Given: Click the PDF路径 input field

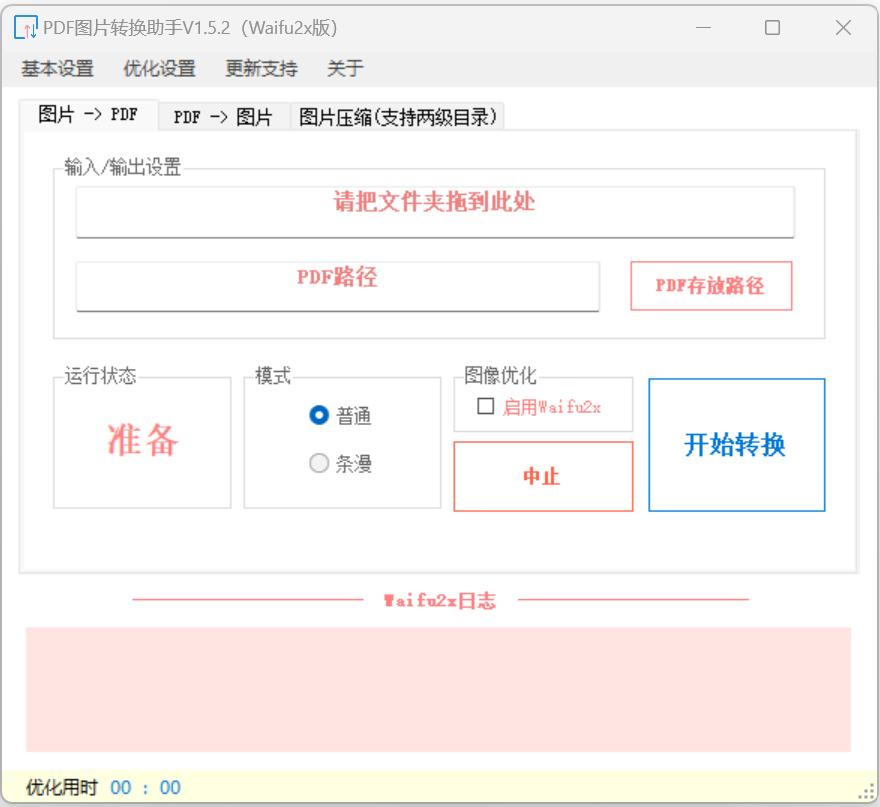Looking at the screenshot, I should (337, 286).
